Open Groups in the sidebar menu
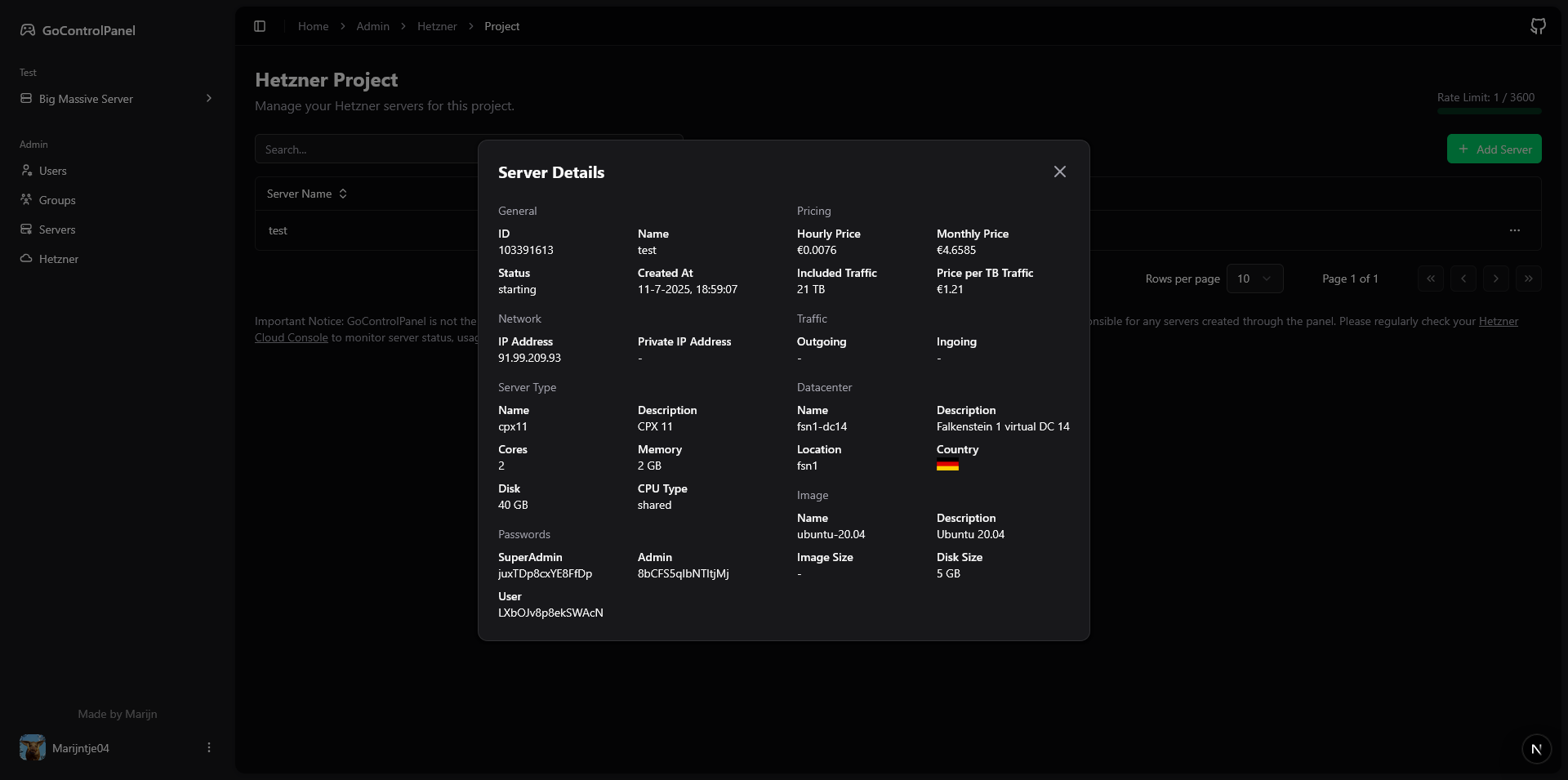The width and height of the screenshot is (1568, 780). coord(118,200)
